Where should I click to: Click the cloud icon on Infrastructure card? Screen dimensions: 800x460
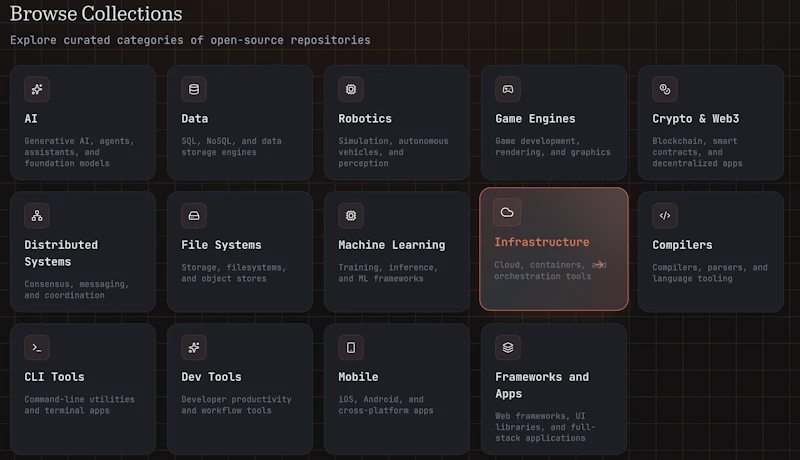pos(507,212)
